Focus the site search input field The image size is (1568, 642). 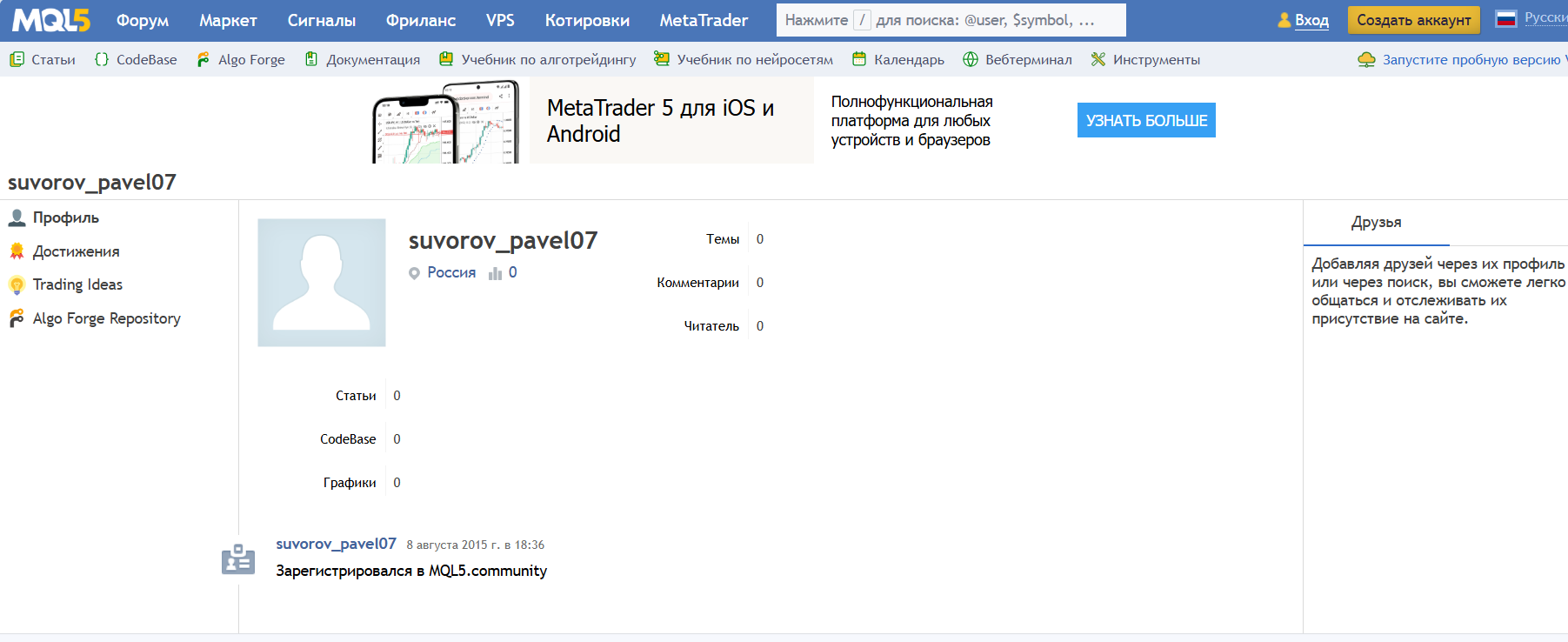coord(951,20)
